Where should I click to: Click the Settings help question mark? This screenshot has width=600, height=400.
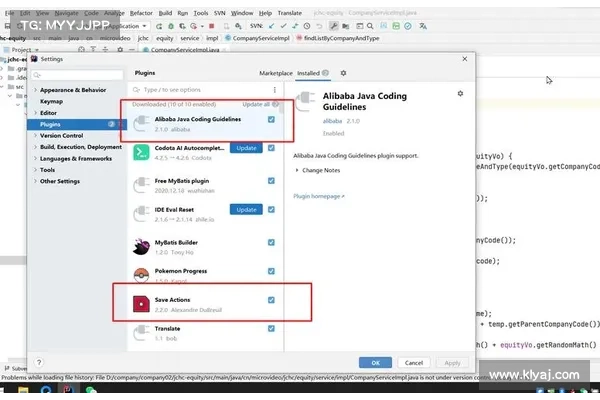[39, 362]
